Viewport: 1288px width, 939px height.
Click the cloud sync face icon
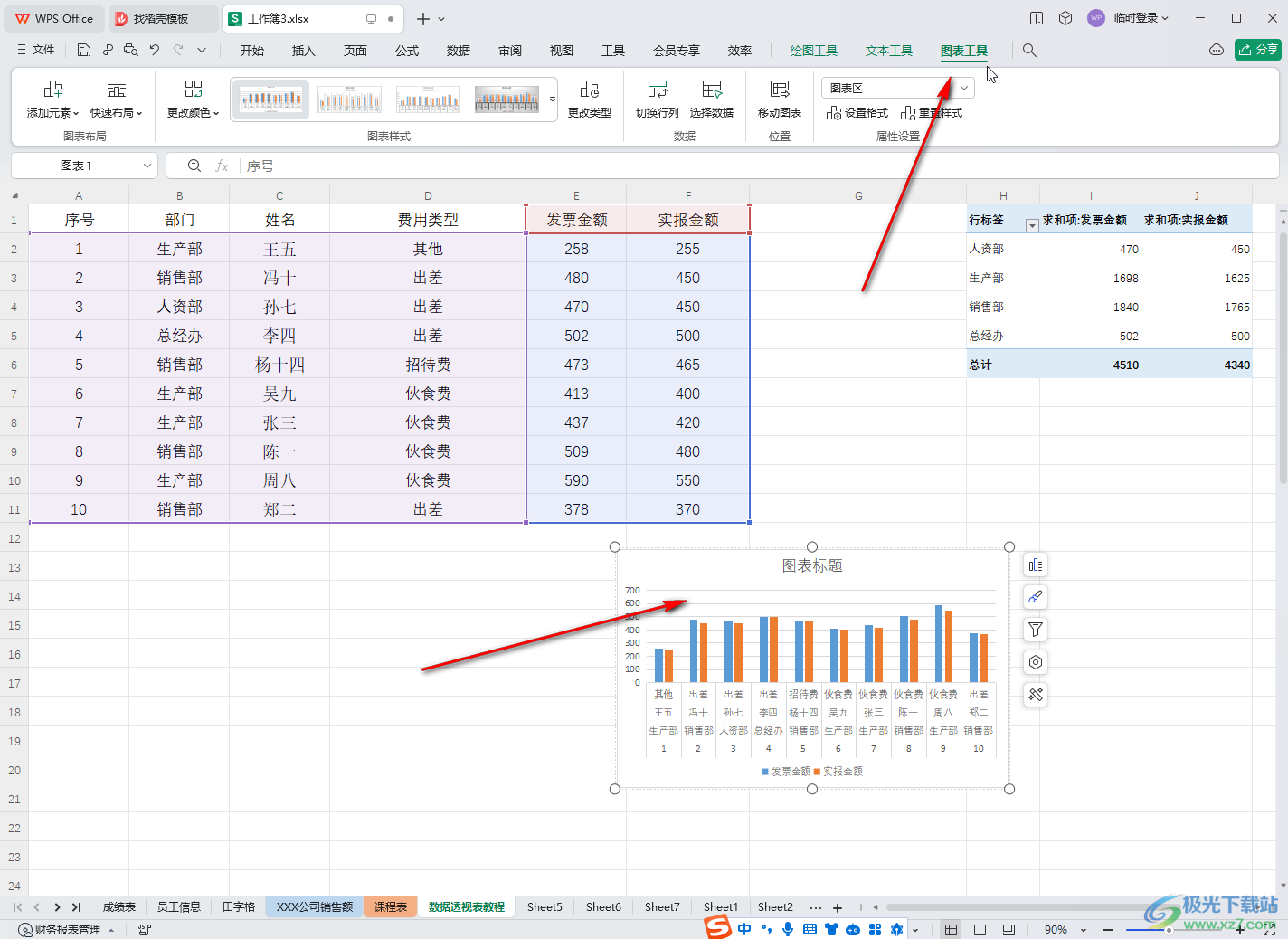coord(1217,50)
